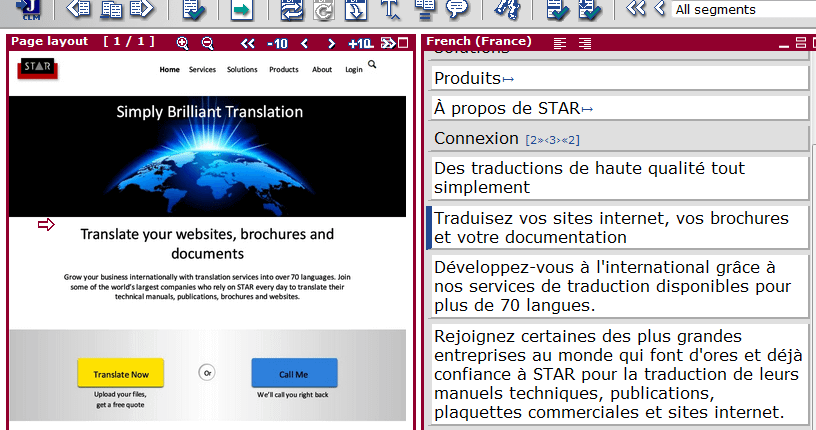816x430 pixels.
Task: Click the greyed-out refresh document icon
Action: (x=323, y=10)
